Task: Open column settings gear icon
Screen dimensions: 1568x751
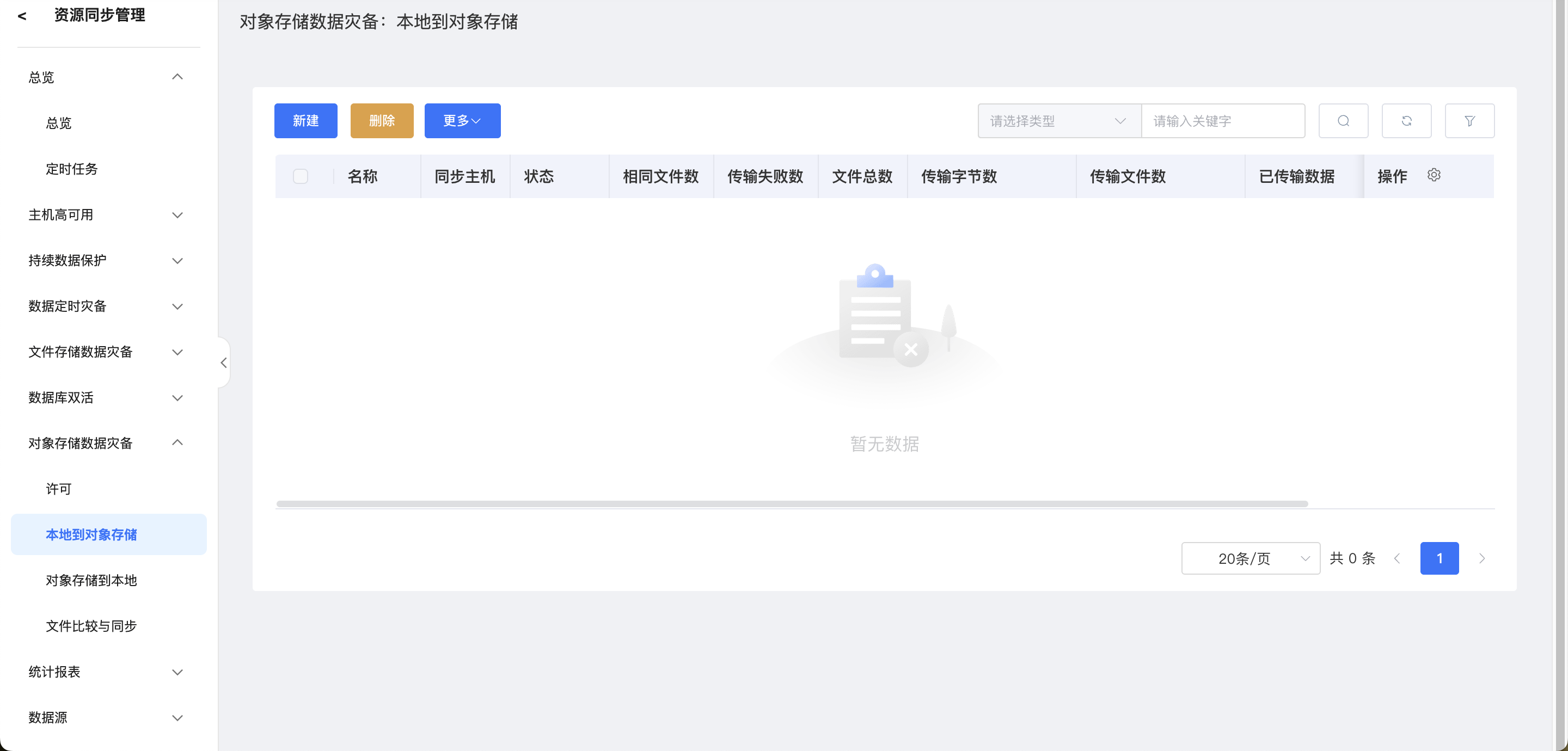Action: point(1434,175)
